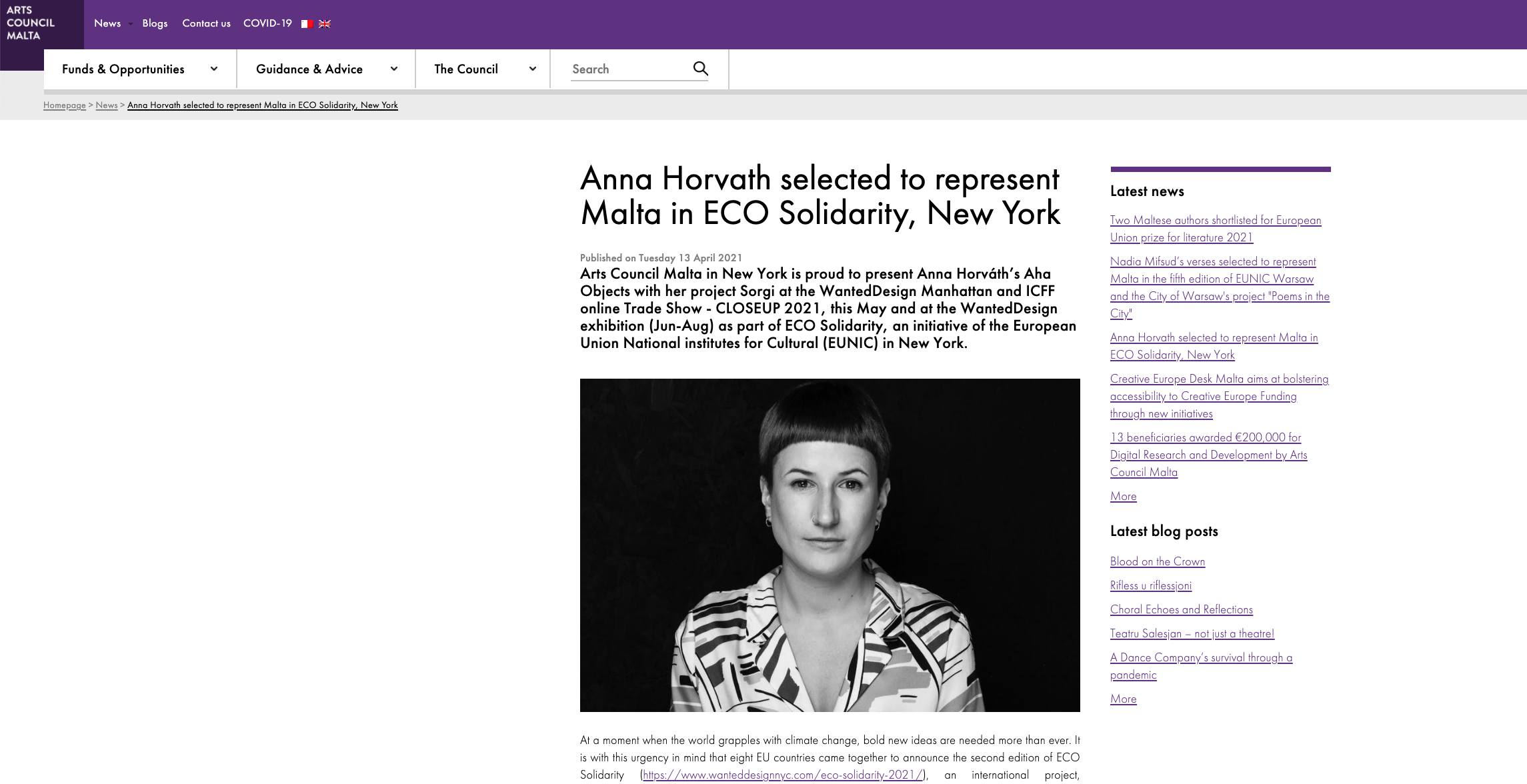
Task: Open the Blogs menu item
Action: (155, 23)
